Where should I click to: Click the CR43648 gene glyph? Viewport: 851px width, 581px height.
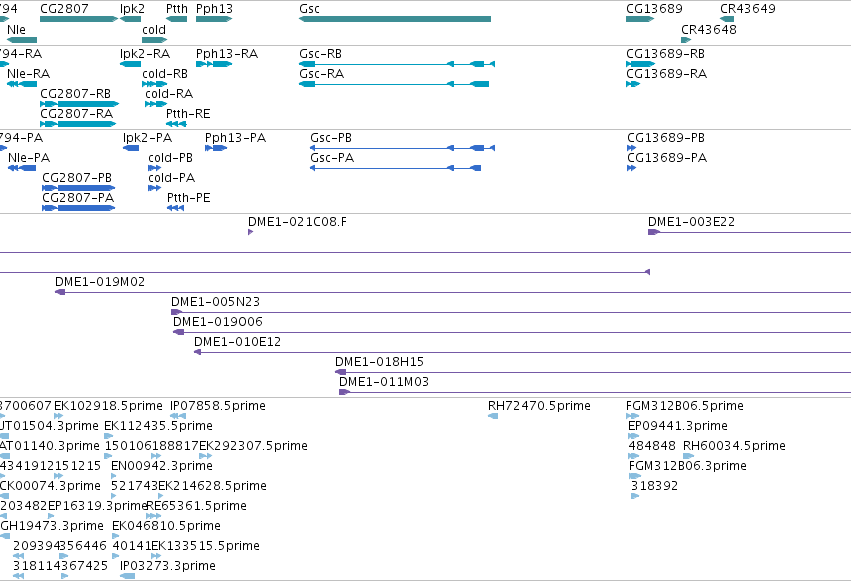pos(686,40)
